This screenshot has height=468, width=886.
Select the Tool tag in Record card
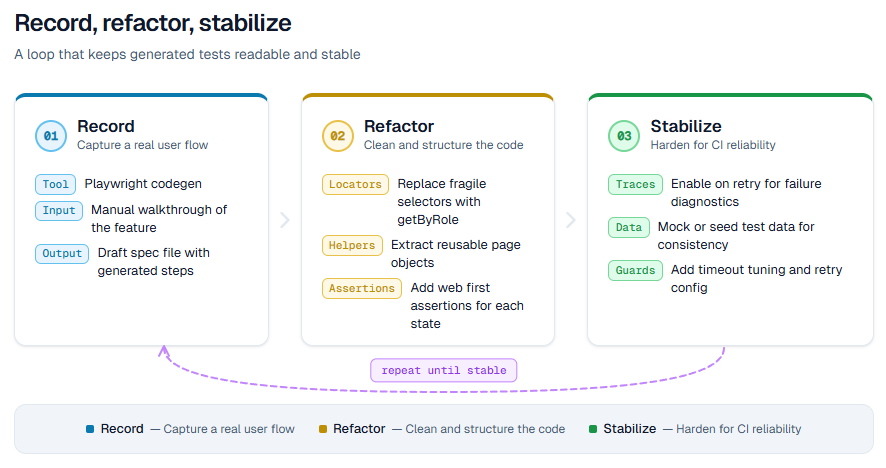point(55,184)
